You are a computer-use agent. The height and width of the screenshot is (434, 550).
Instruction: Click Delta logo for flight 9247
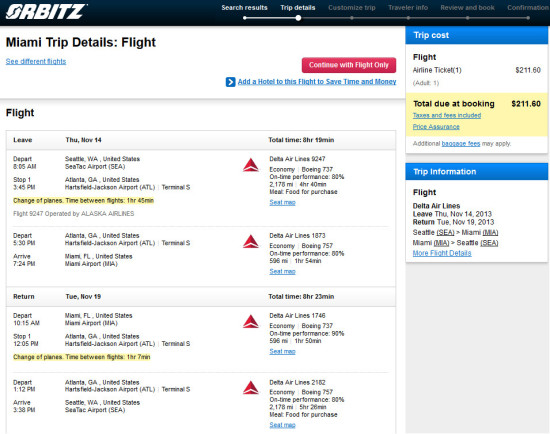click(251, 165)
